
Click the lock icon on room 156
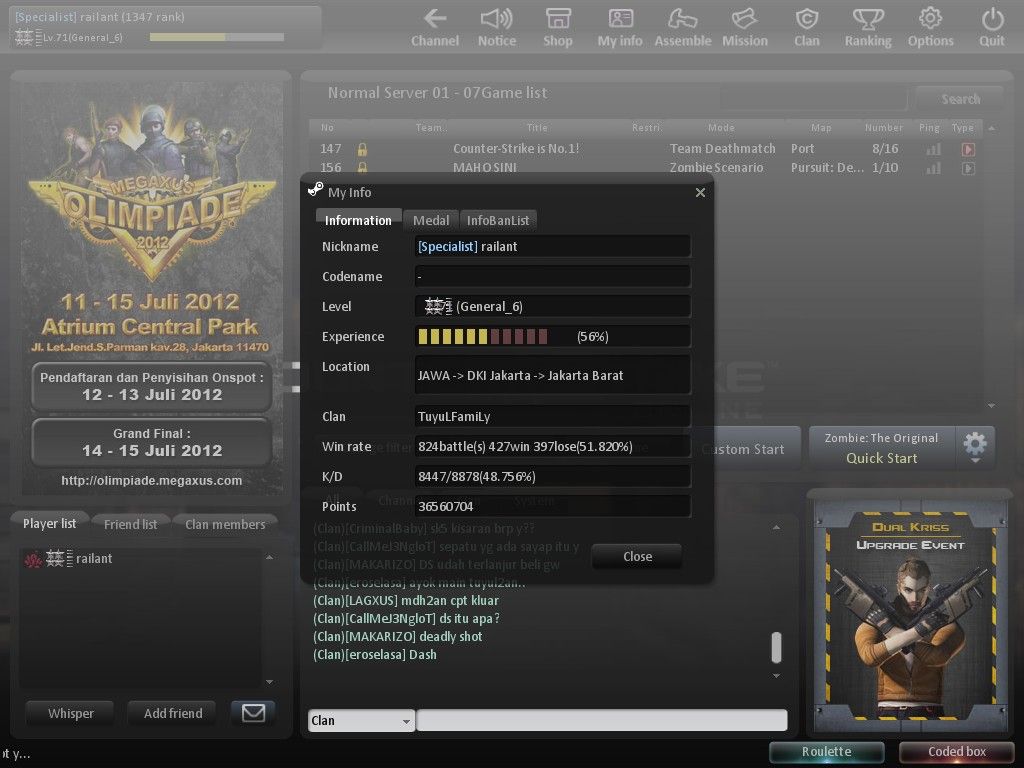click(362, 168)
